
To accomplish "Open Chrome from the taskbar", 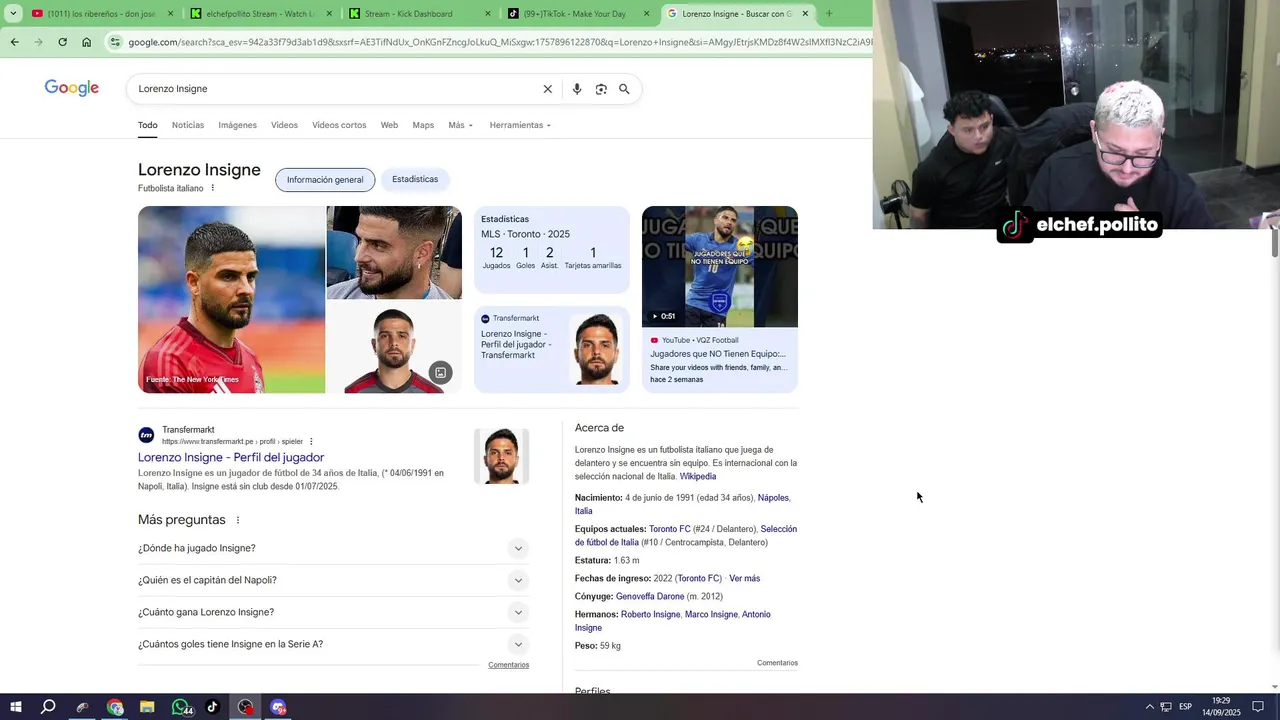I will pos(115,707).
